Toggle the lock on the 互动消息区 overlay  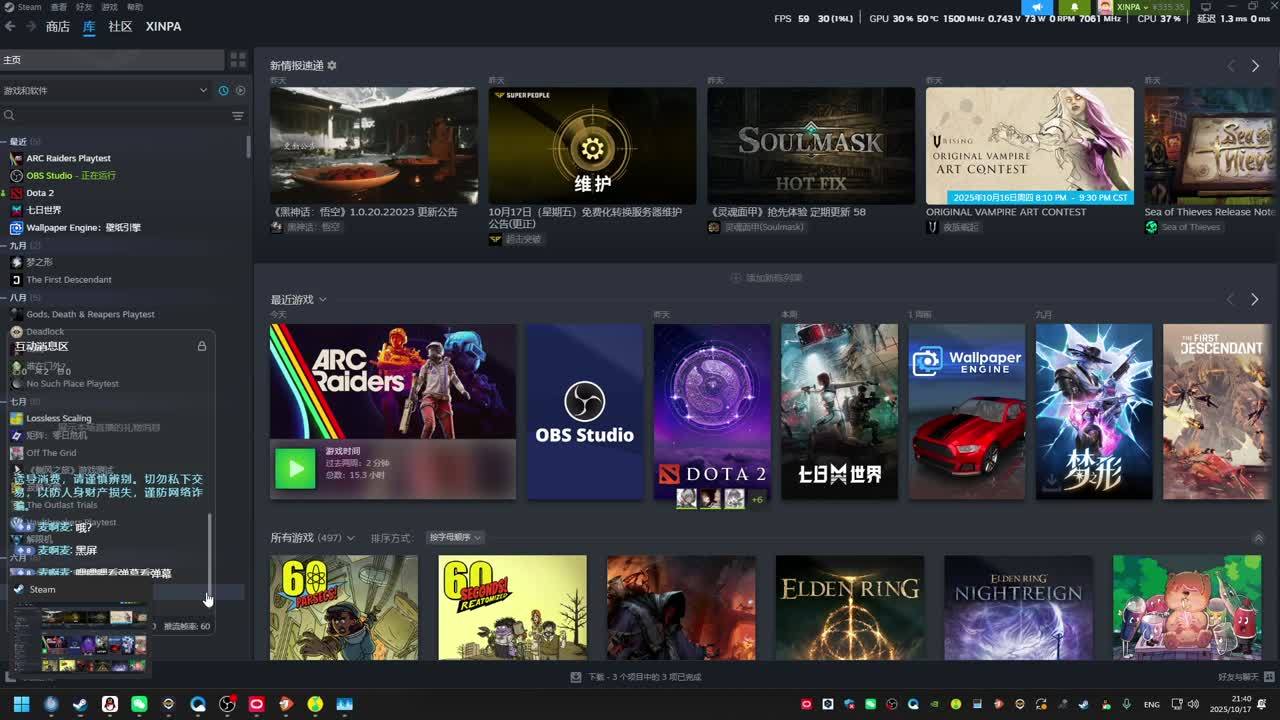201,346
